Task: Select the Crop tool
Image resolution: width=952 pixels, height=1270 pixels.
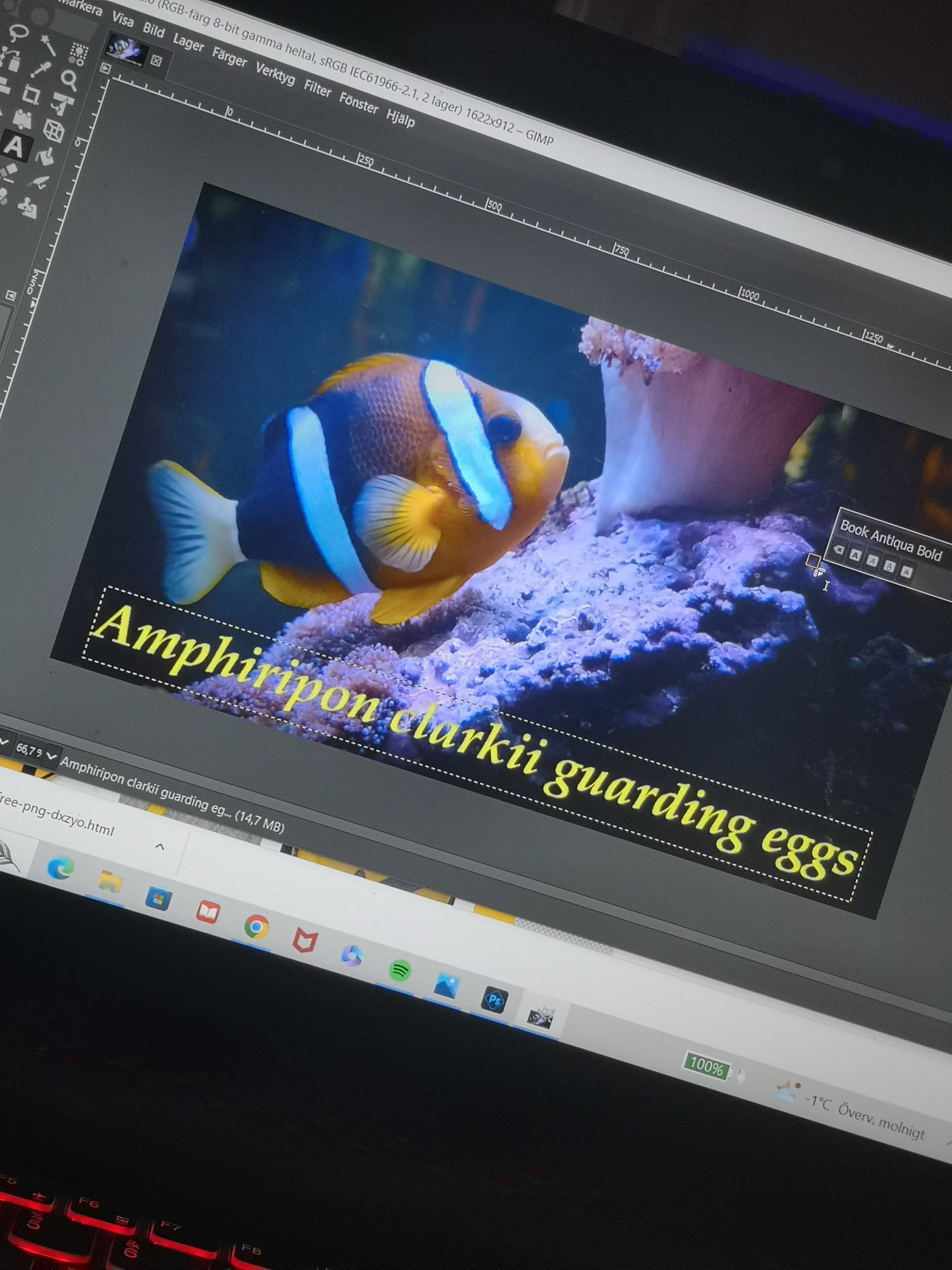Action: (x=31, y=95)
